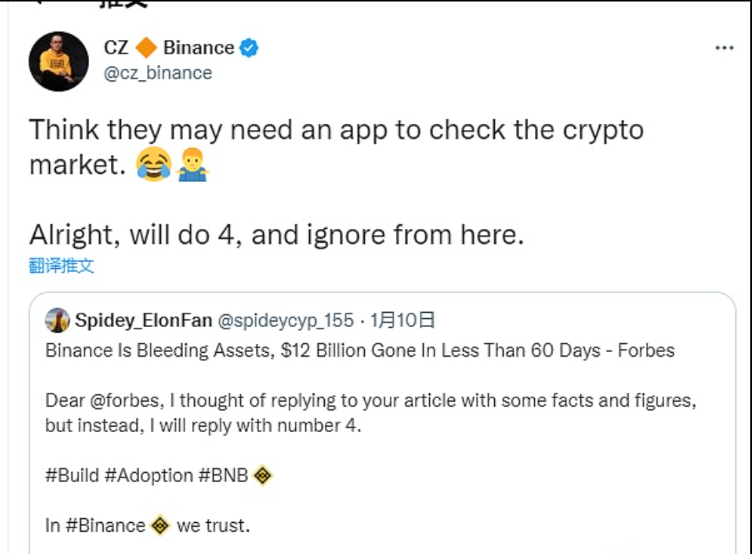Image resolution: width=752 pixels, height=554 pixels.
Task: Click the @spideycyp_155 handle
Action: coord(286,320)
